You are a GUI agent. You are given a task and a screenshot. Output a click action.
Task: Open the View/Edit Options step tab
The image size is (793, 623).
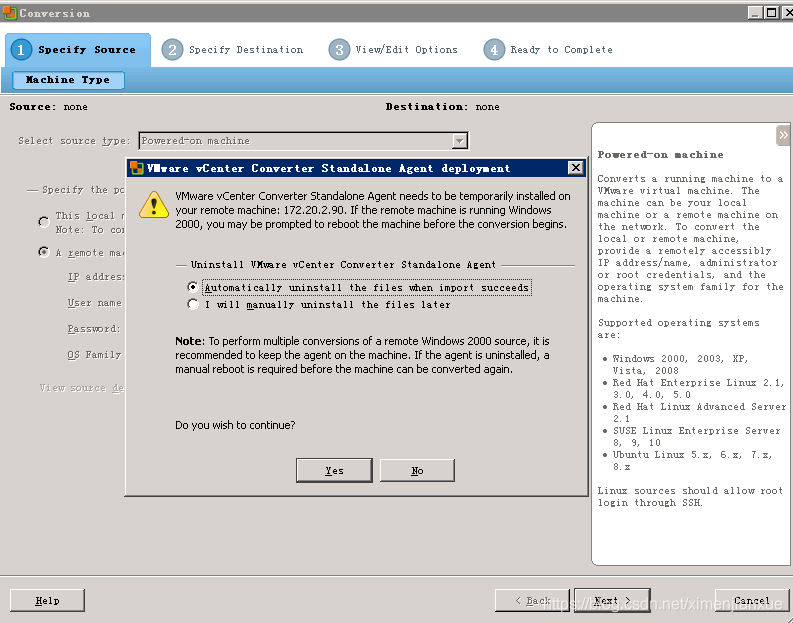click(x=393, y=50)
